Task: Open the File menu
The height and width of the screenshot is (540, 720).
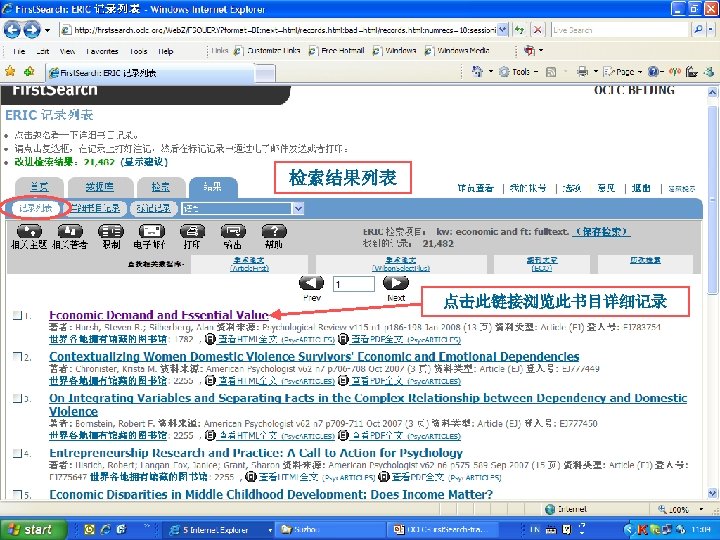Action: (x=19, y=51)
